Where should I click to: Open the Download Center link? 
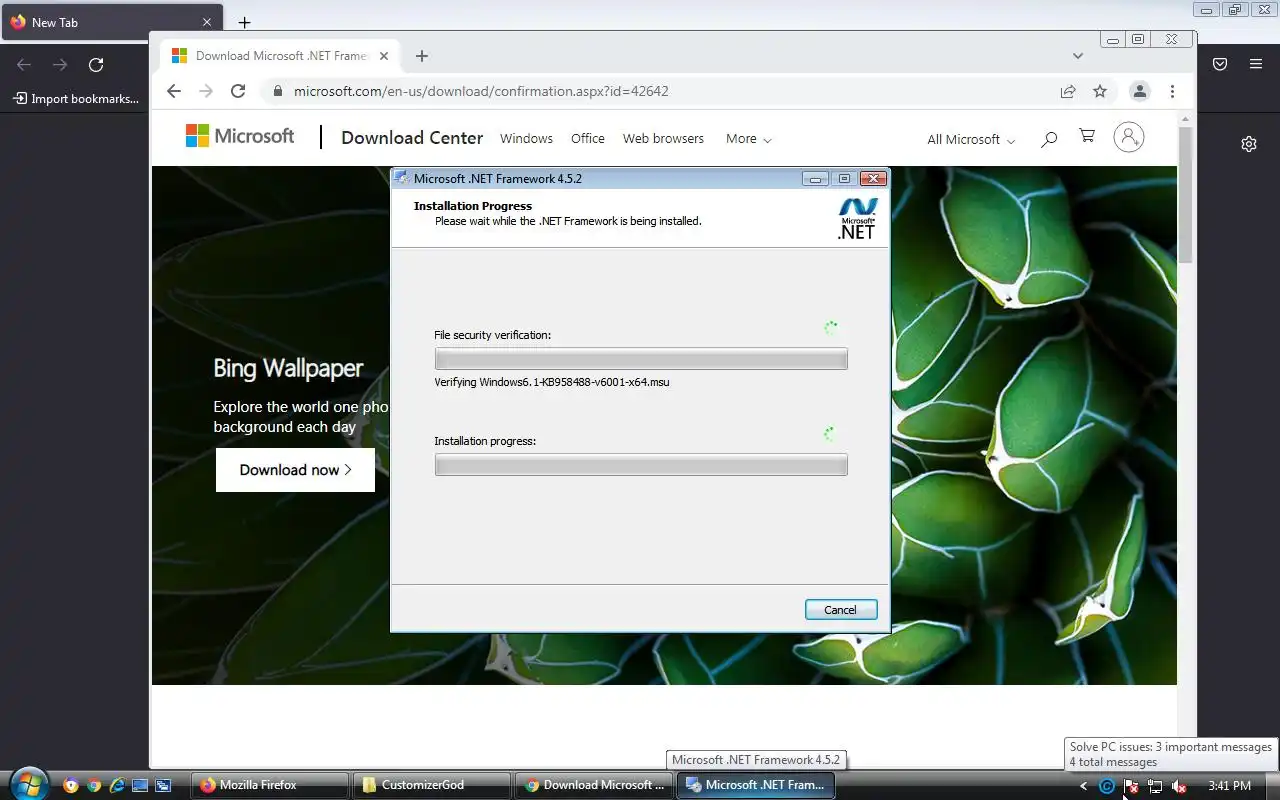coord(412,138)
